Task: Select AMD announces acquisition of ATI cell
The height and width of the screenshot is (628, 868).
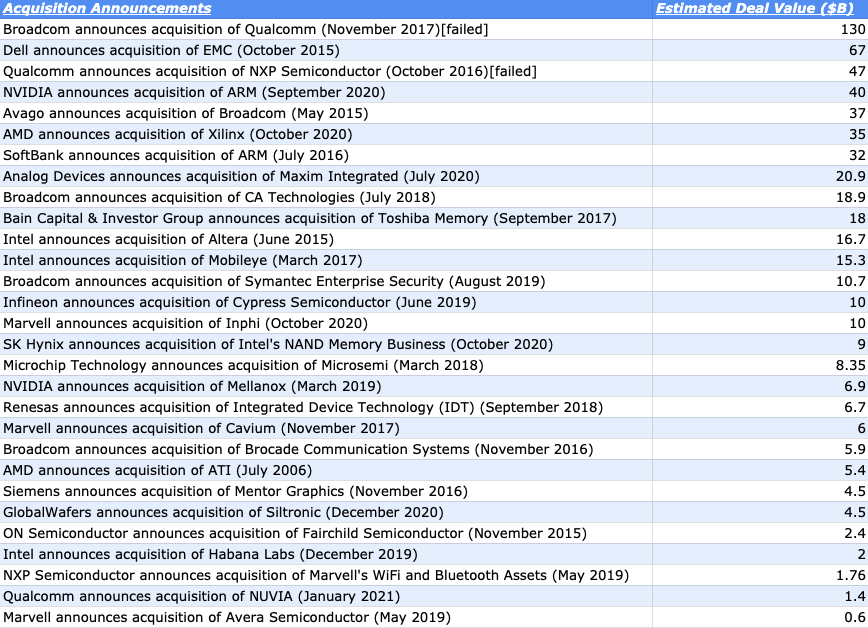Action: pos(326,471)
